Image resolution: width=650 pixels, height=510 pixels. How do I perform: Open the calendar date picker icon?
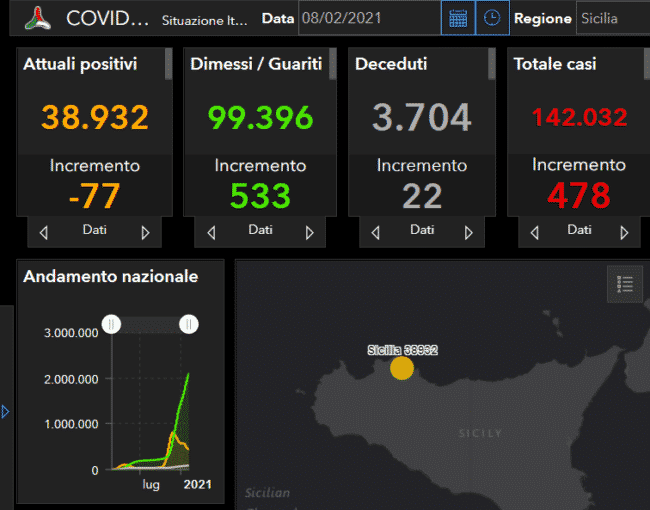(458, 18)
